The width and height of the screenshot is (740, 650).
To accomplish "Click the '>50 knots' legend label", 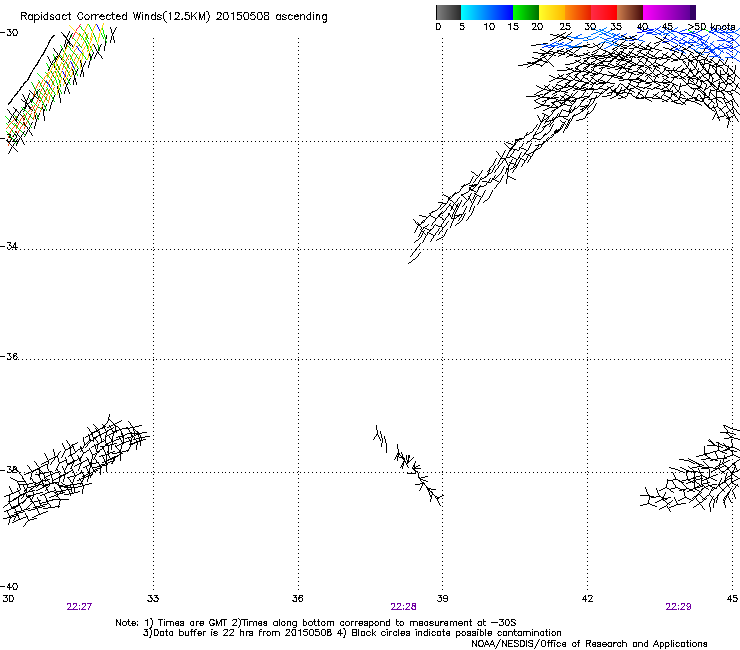I will (711, 27).
